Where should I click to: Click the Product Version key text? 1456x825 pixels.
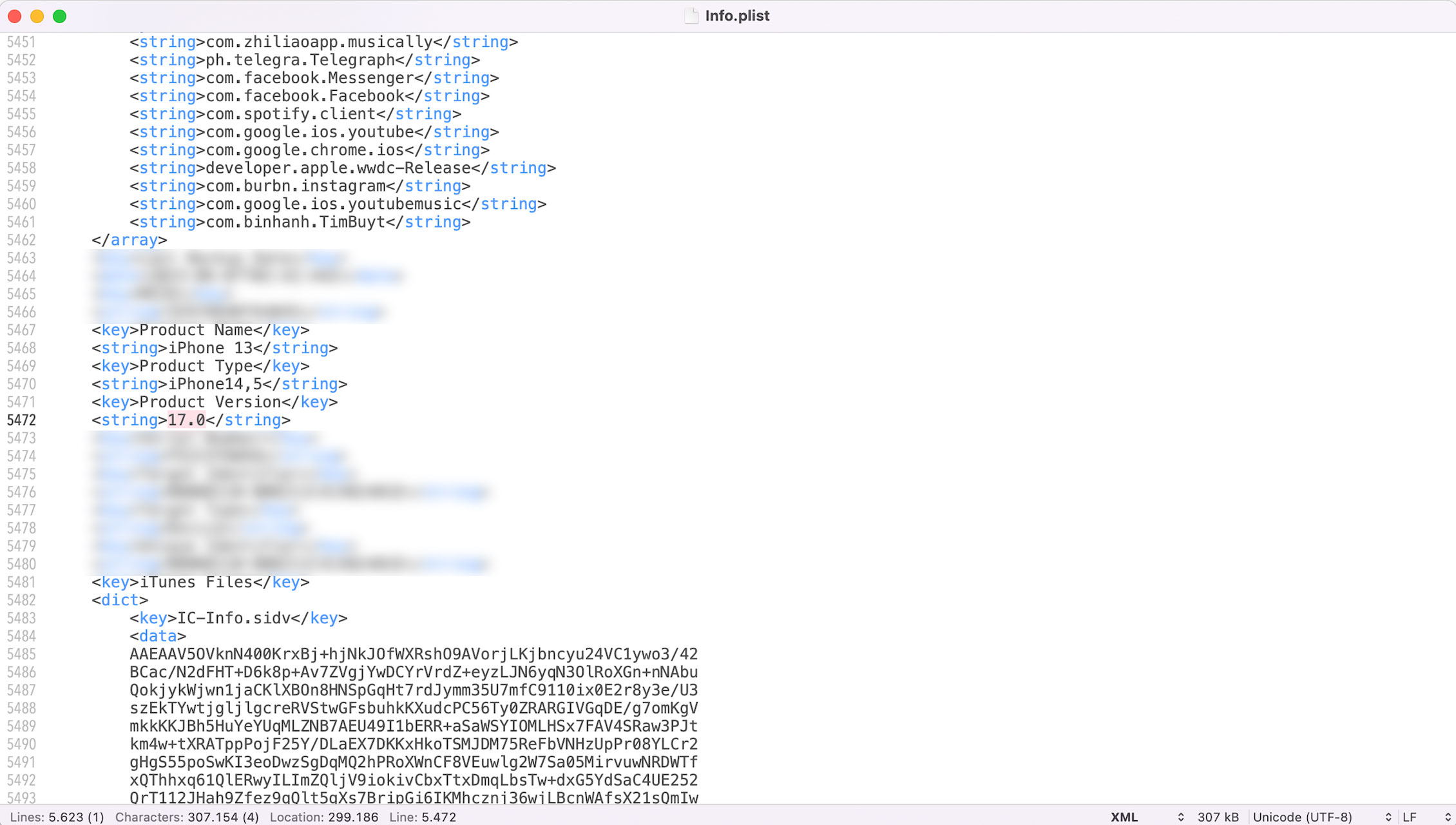tap(210, 402)
